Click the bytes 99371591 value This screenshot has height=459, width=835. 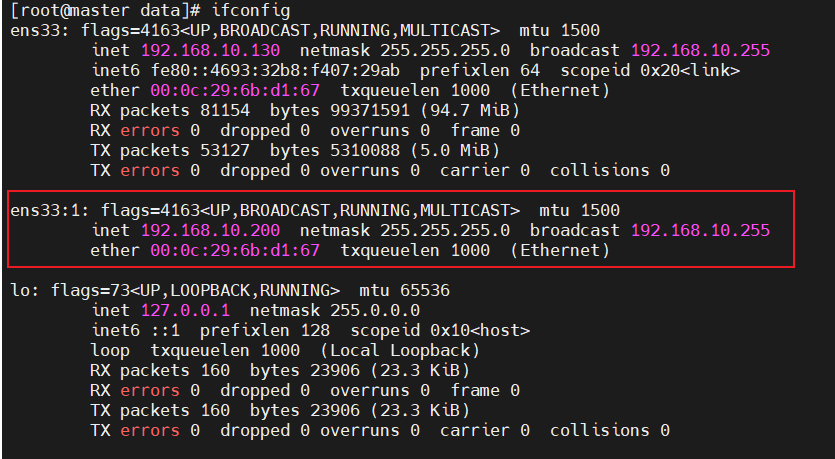[340, 110]
